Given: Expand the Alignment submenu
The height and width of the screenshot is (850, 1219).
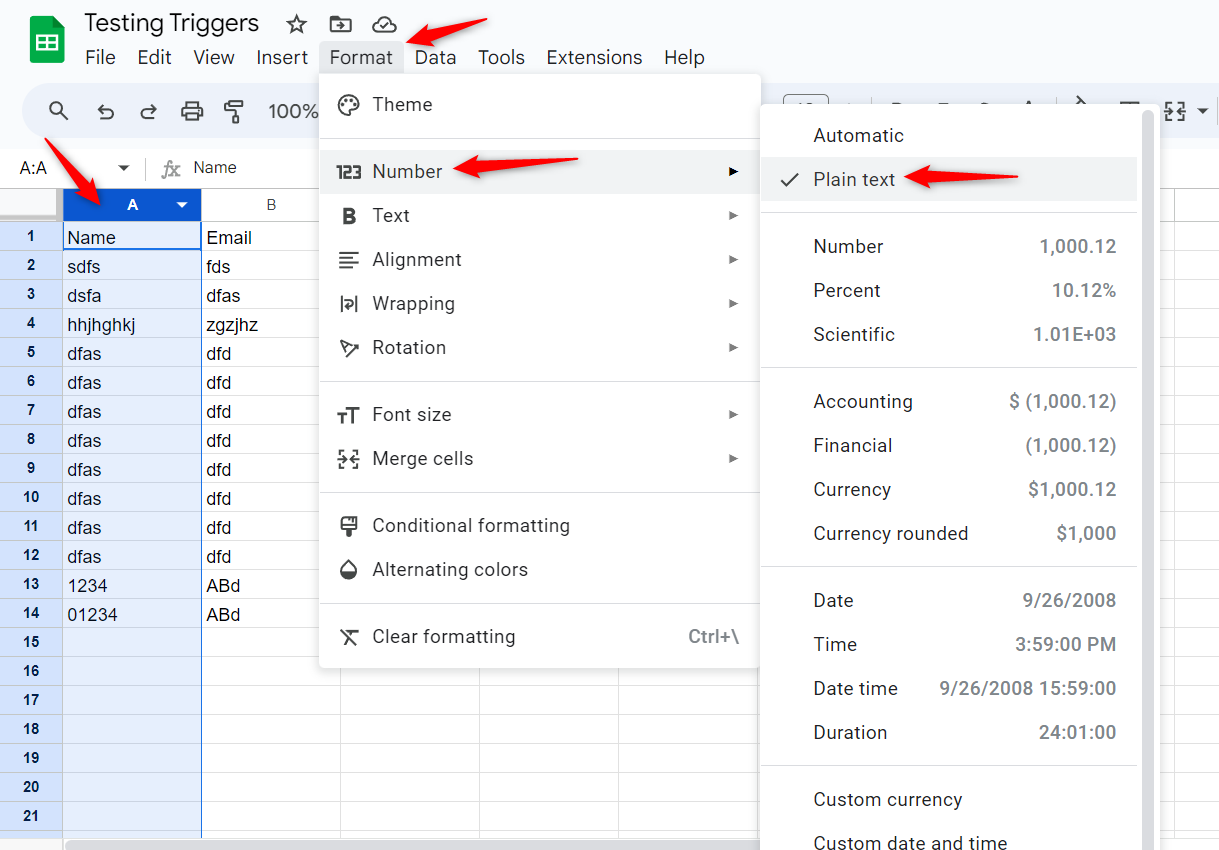Looking at the screenshot, I should [540, 260].
